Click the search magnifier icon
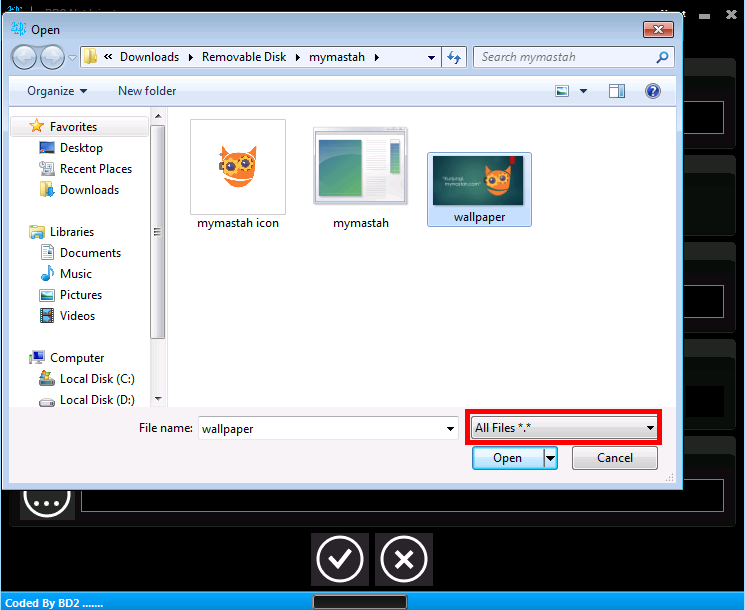This screenshot has height=610, width=745. coord(662,57)
